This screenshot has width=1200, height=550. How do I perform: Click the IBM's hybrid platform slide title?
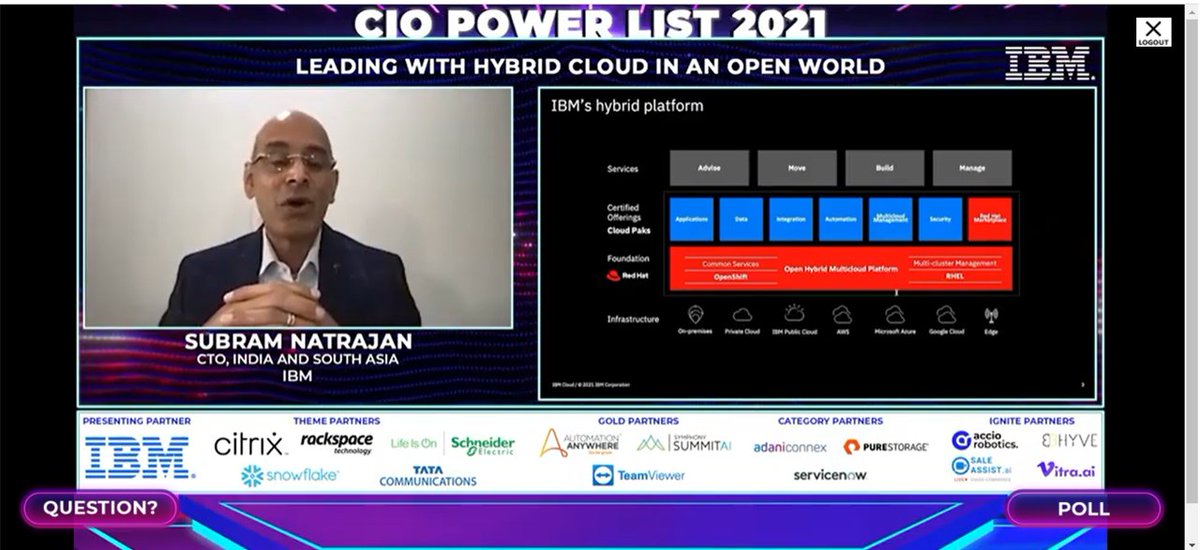click(627, 106)
